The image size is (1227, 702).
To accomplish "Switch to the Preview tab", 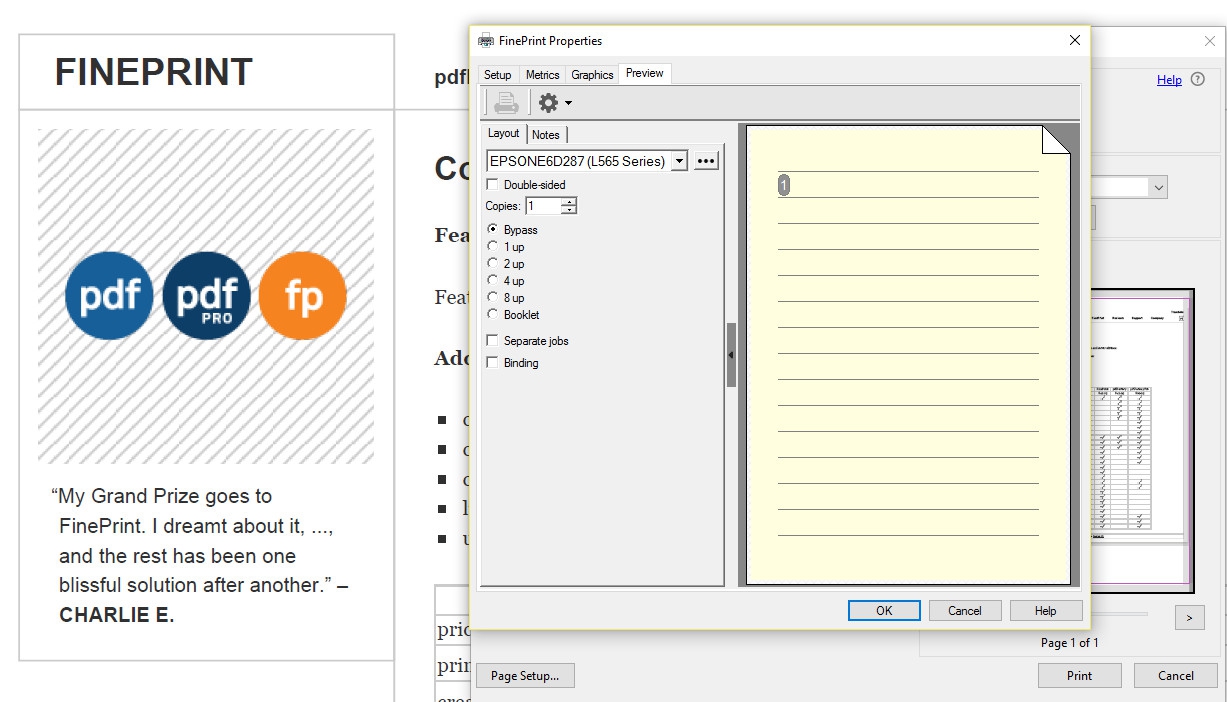I will pos(645,73).
